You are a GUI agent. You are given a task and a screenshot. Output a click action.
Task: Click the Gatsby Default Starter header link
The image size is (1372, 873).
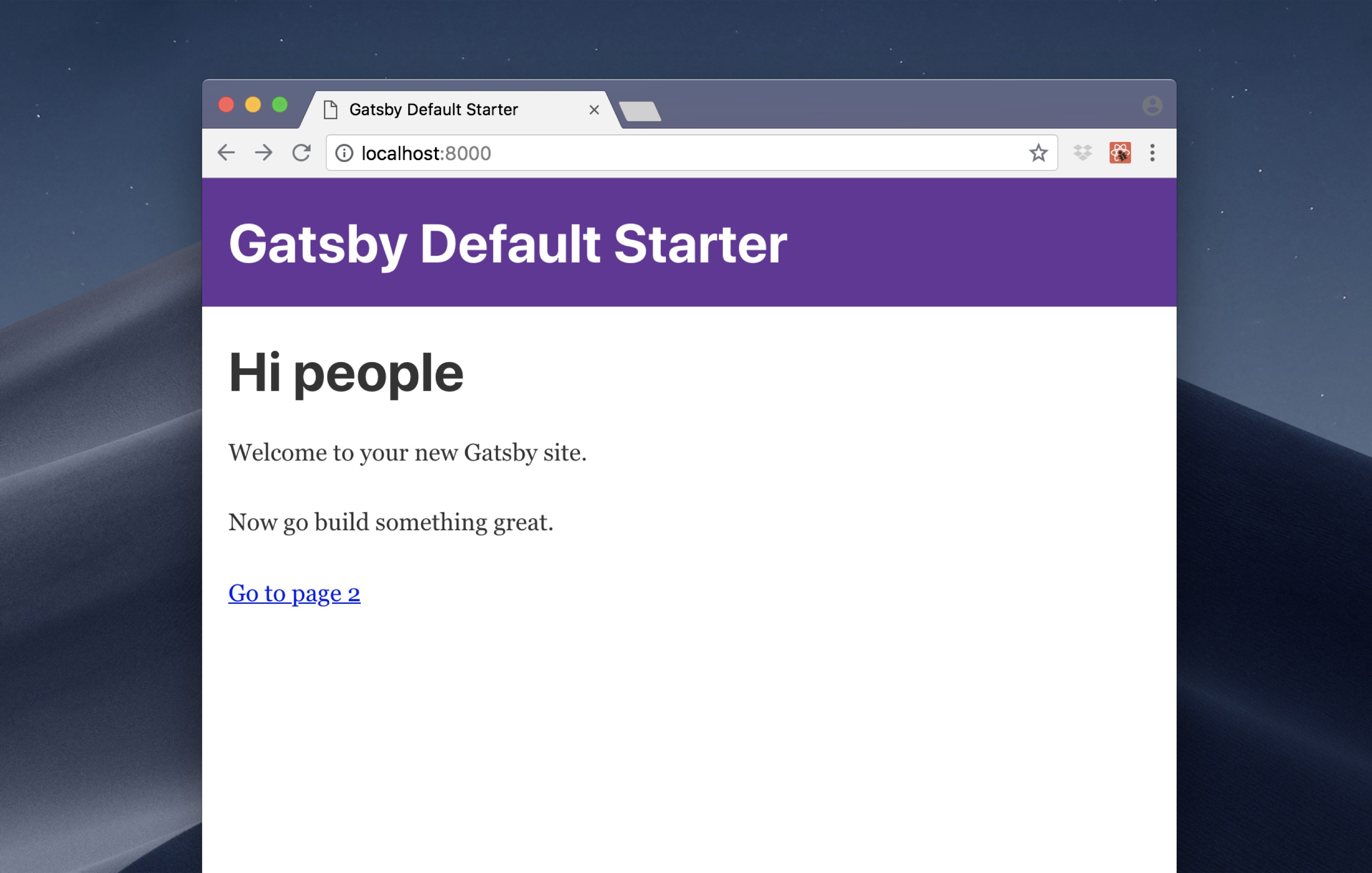pos(507,244)
